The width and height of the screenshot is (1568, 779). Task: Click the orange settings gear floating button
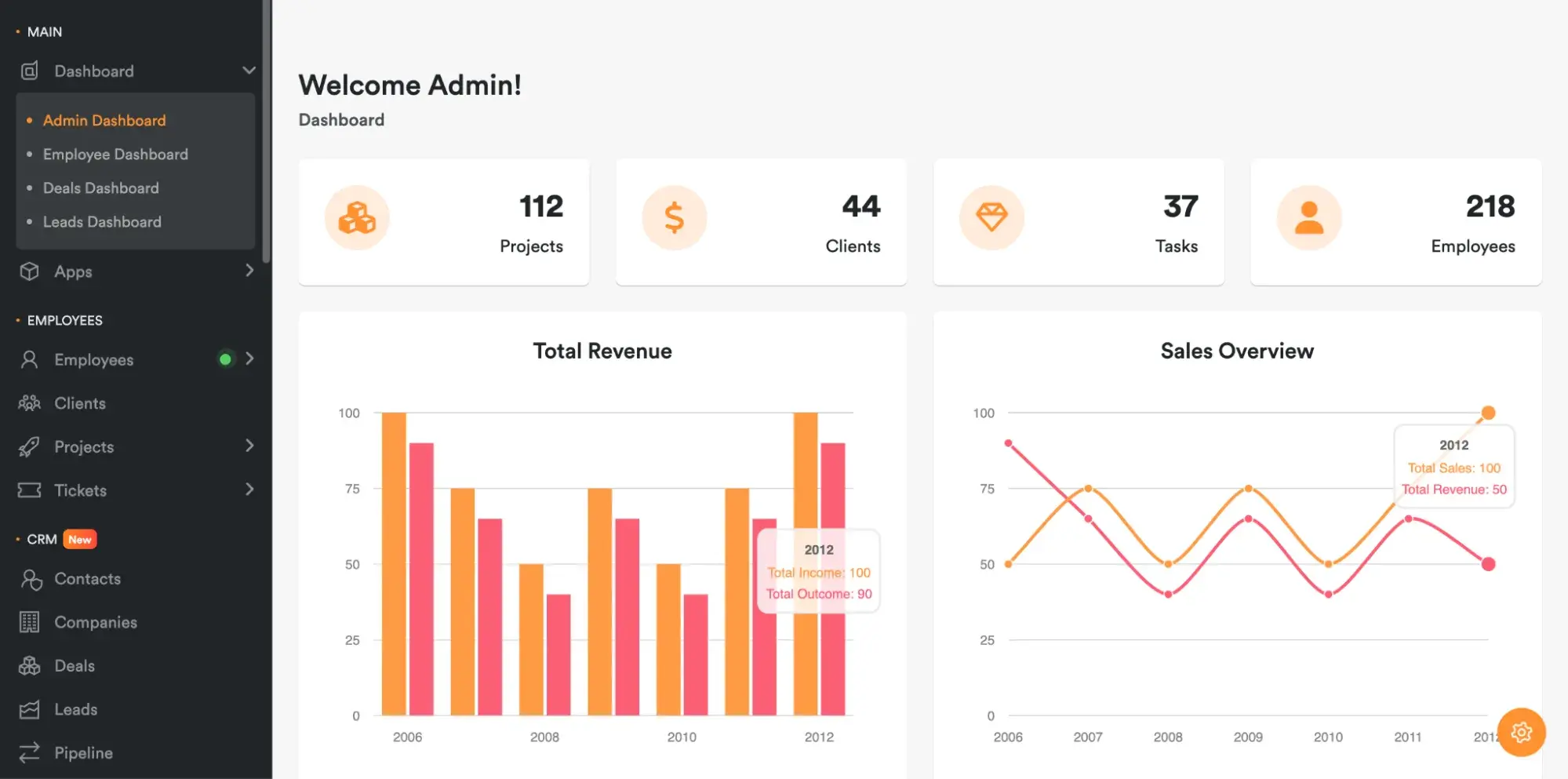(1520, 732)
